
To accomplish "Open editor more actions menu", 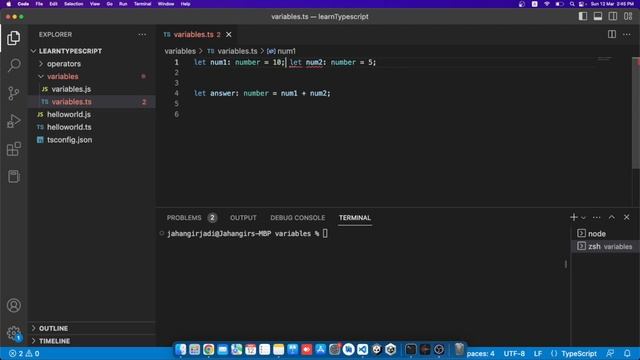I will pos(627,35).
